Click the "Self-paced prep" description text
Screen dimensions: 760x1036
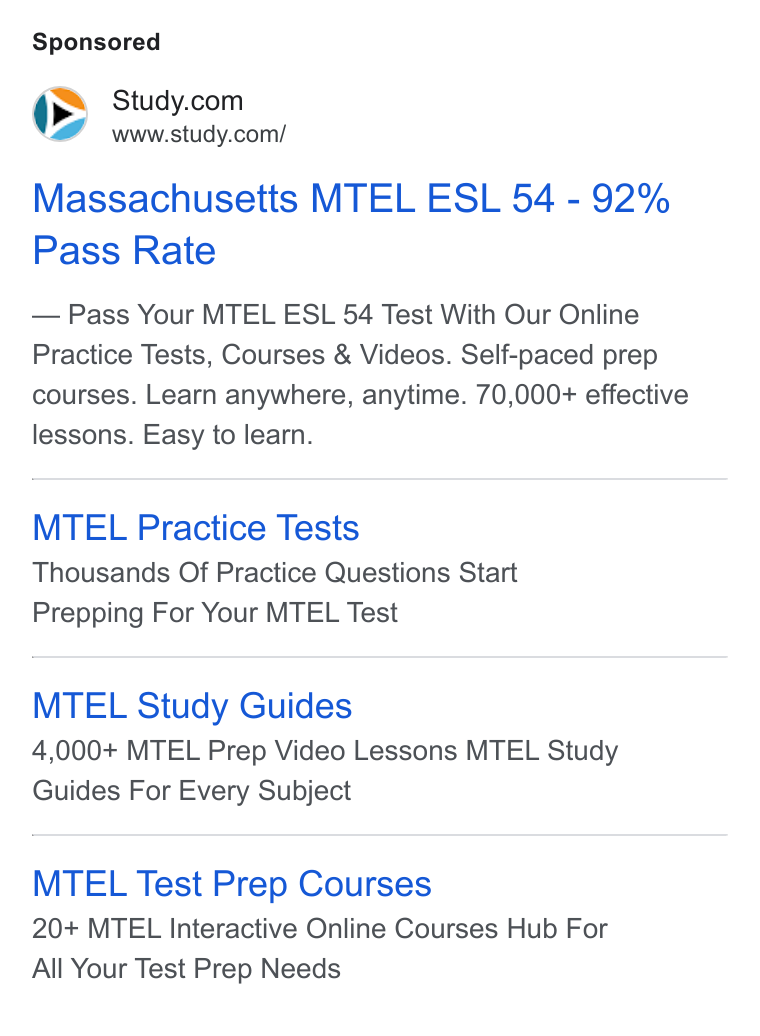[x=559, y=355]
